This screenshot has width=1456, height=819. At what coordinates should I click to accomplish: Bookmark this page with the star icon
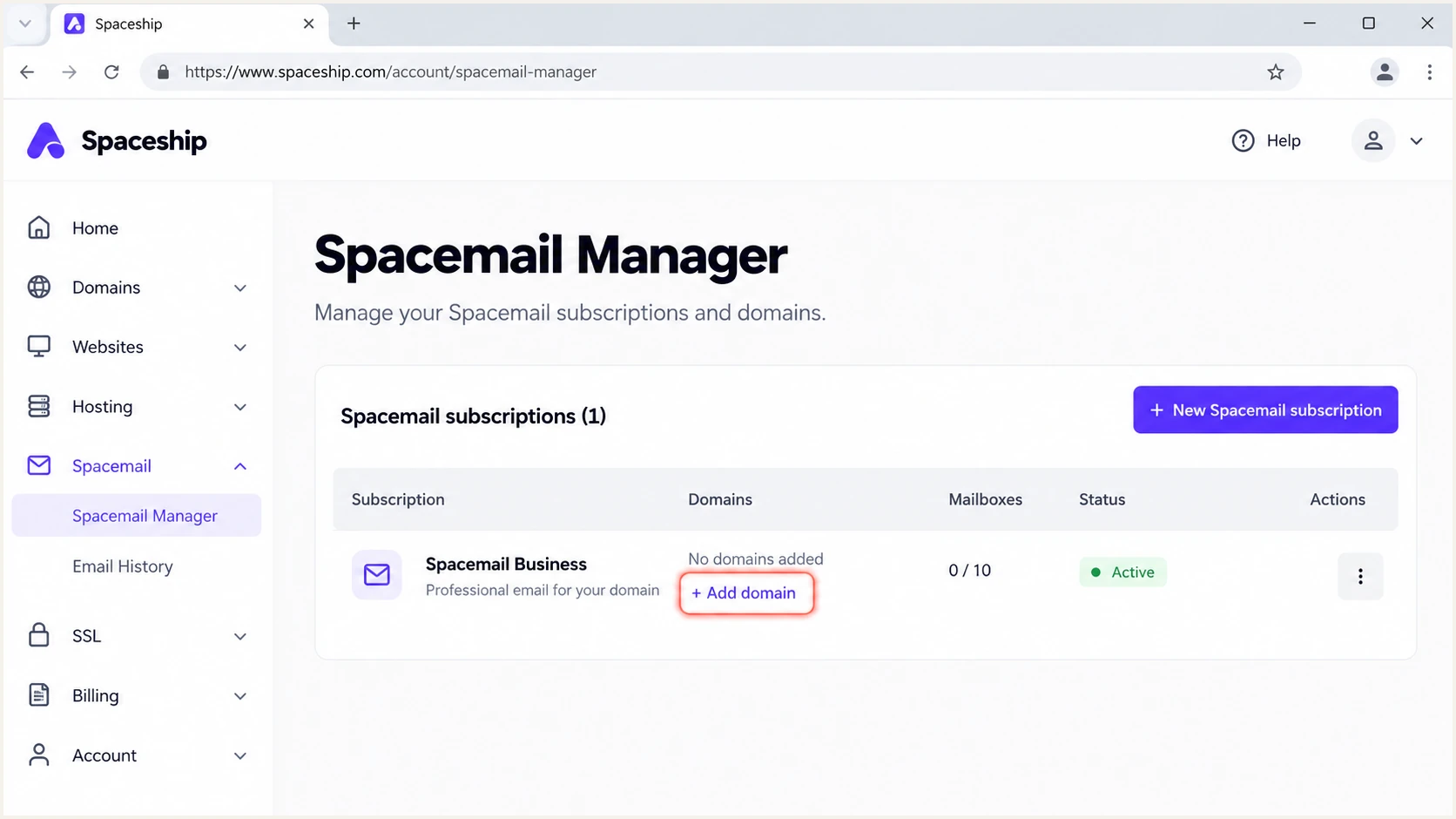(x=1276, y=72)
